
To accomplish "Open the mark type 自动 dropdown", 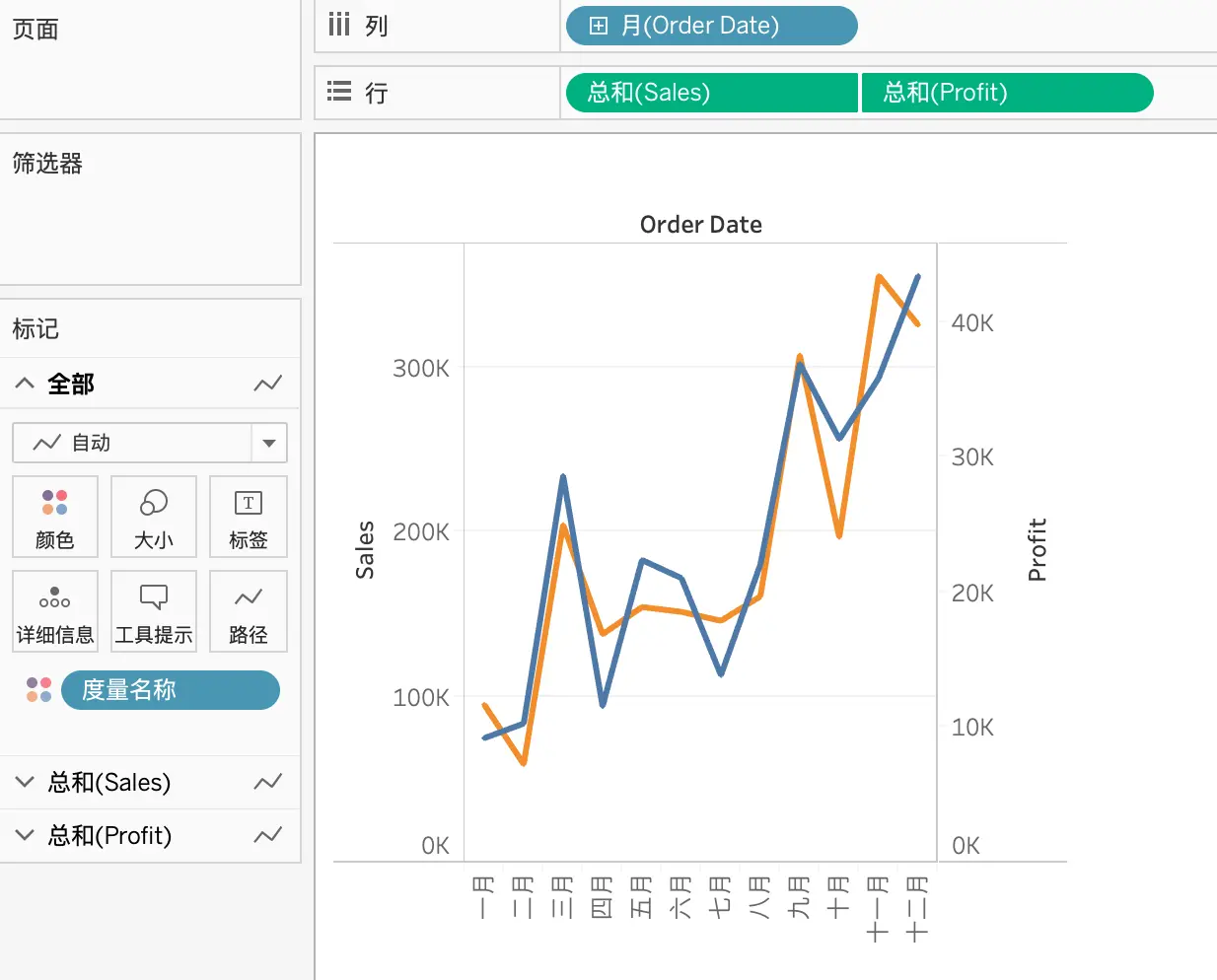I will (150, 443).
